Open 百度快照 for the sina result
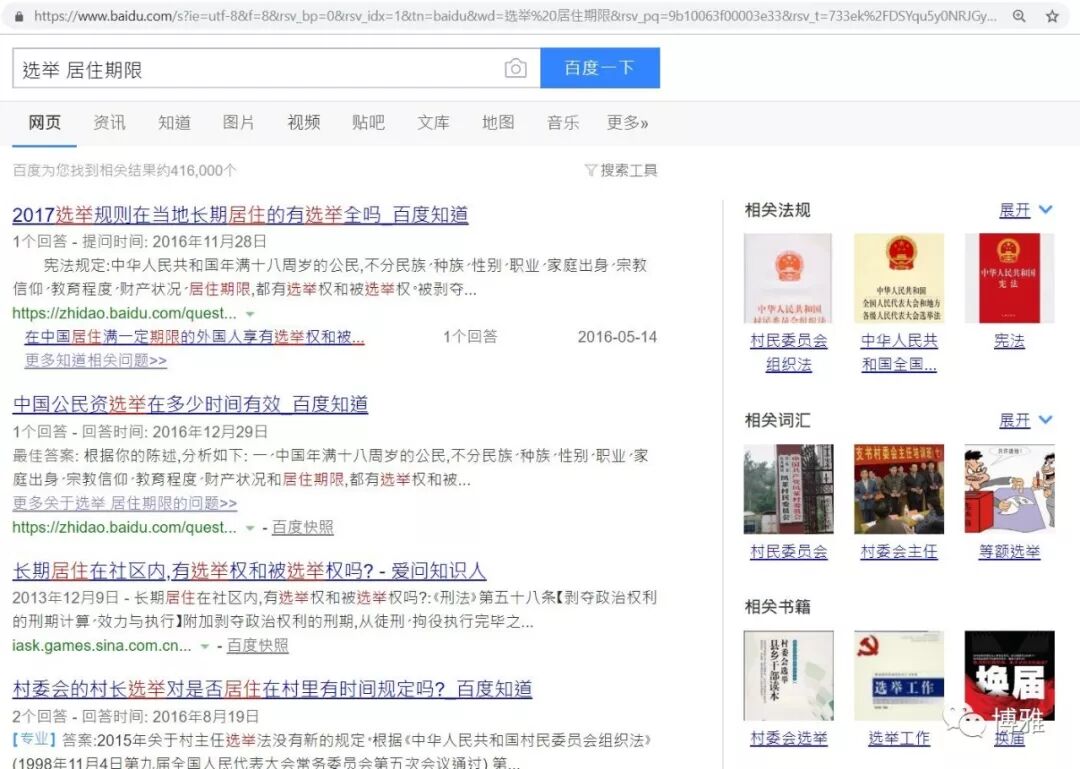 (258, 646)
